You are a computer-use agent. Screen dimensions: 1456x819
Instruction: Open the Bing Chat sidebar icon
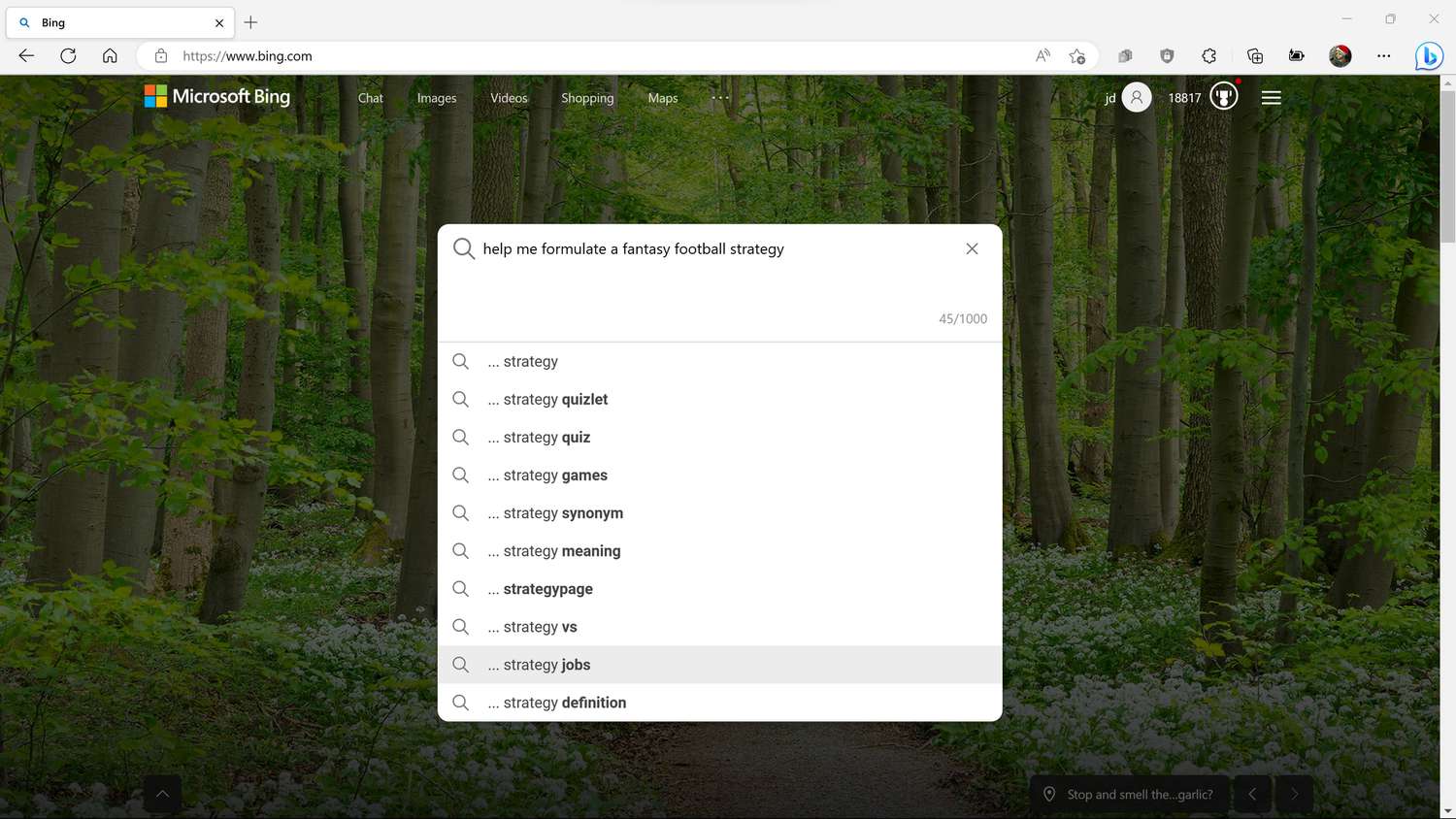1428,56
